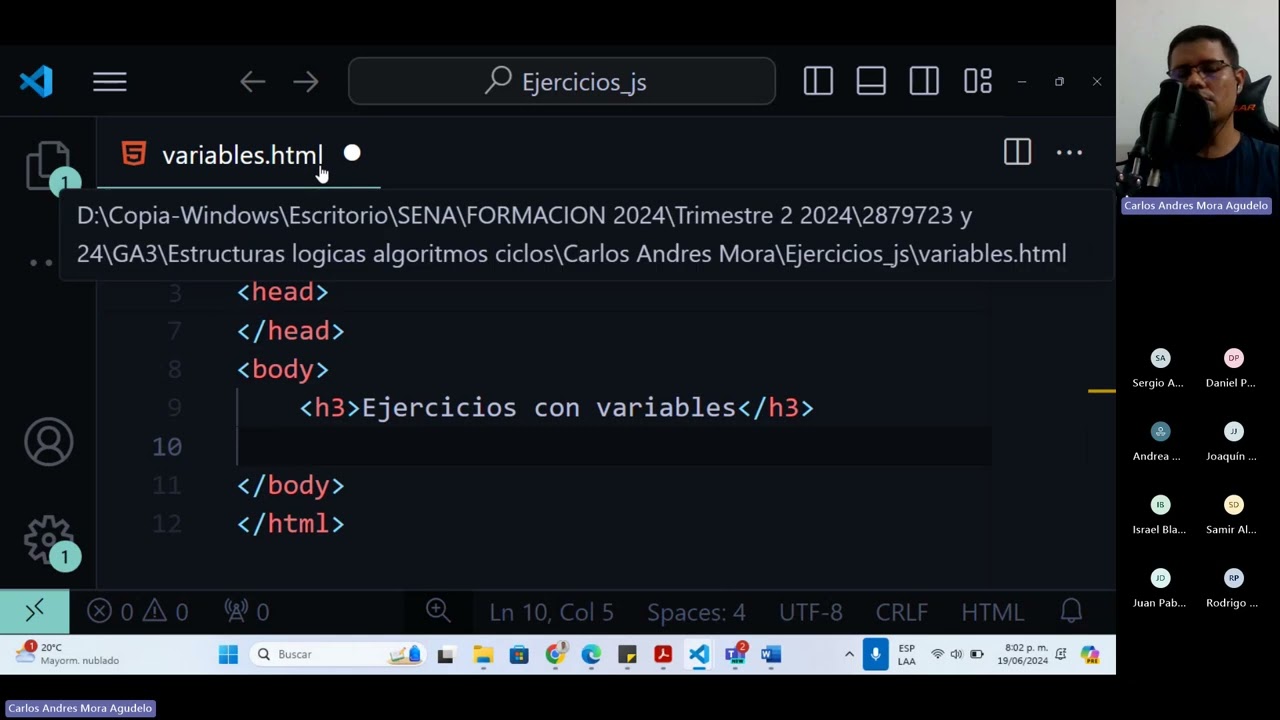Select language mode HTML
Screen dimensions: 1280x720
point(992,612)
